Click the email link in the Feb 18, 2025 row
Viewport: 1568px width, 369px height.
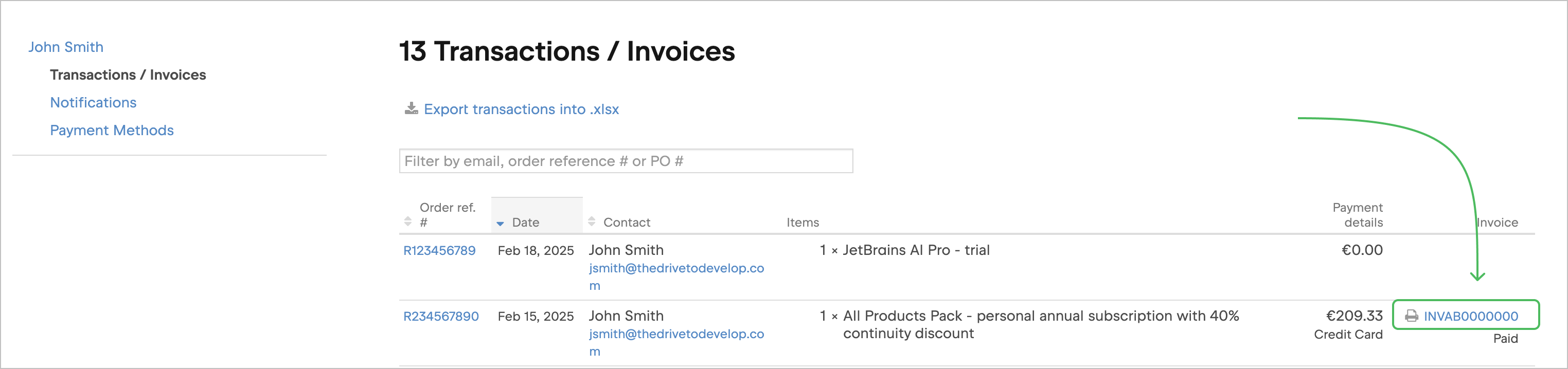click(x=675, y=268)
